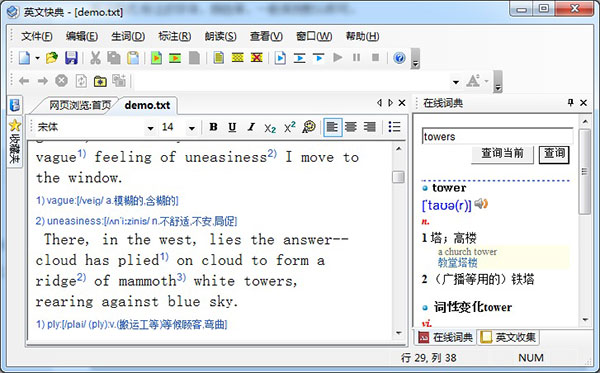Image resolution: width=600 pixels, height=373 pixels.
Task: Open 帮助(H) menu
Action: [x=362, y=36]
